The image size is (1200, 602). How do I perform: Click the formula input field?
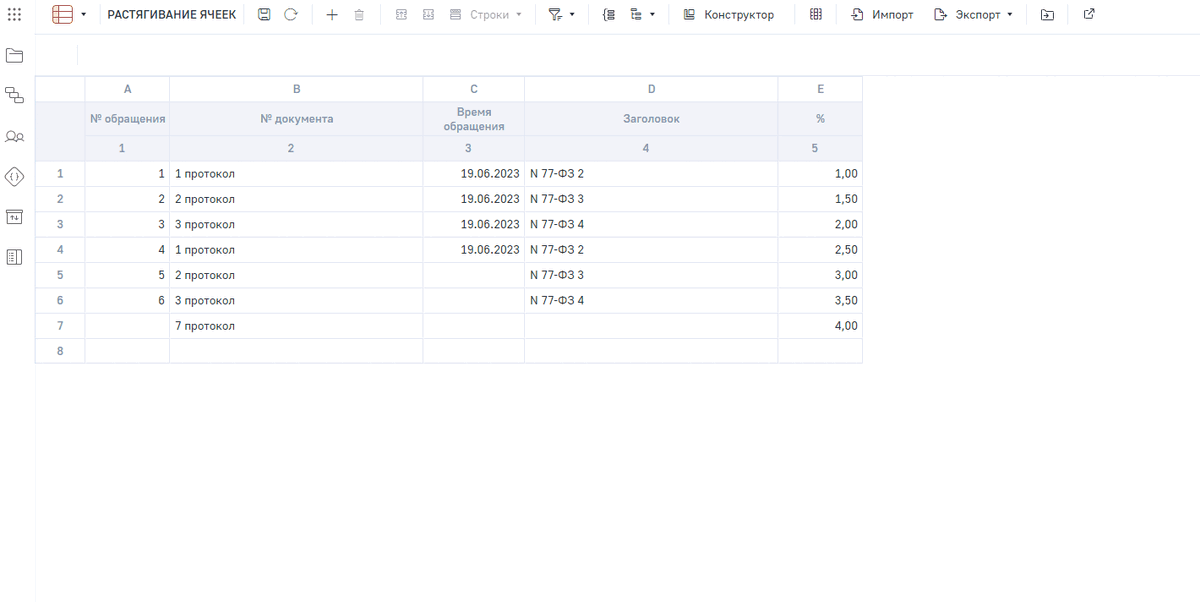(638, 55)
